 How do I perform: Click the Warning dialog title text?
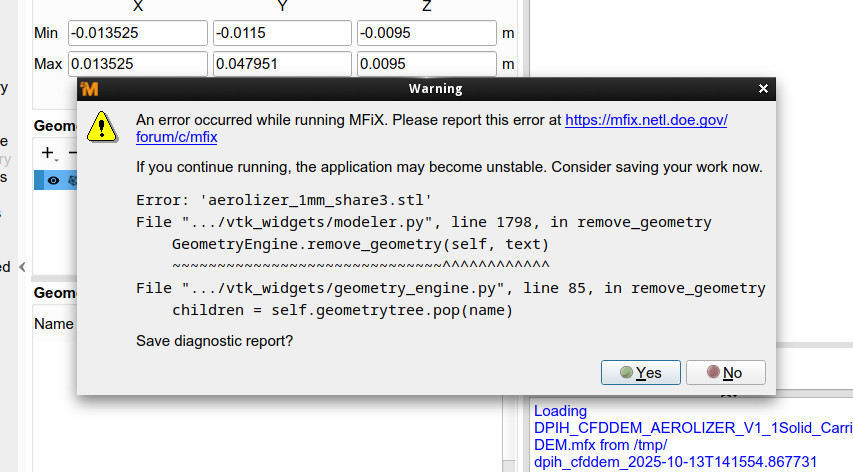(x=435, y=89)
